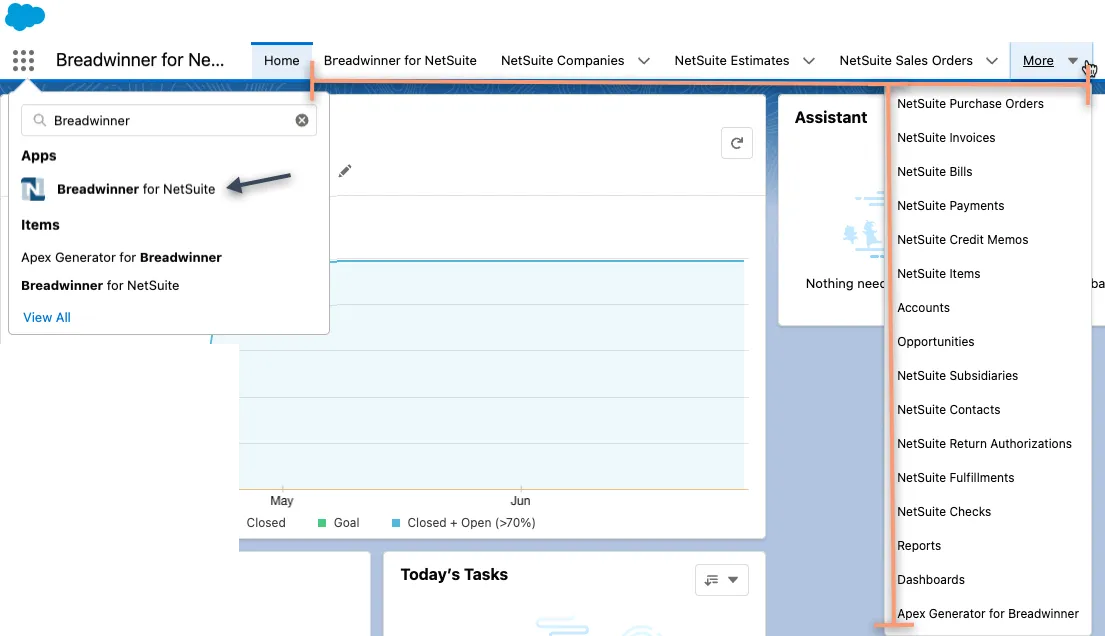Click the View All link
Viewport: 1105px width, 636px height.
47,317
